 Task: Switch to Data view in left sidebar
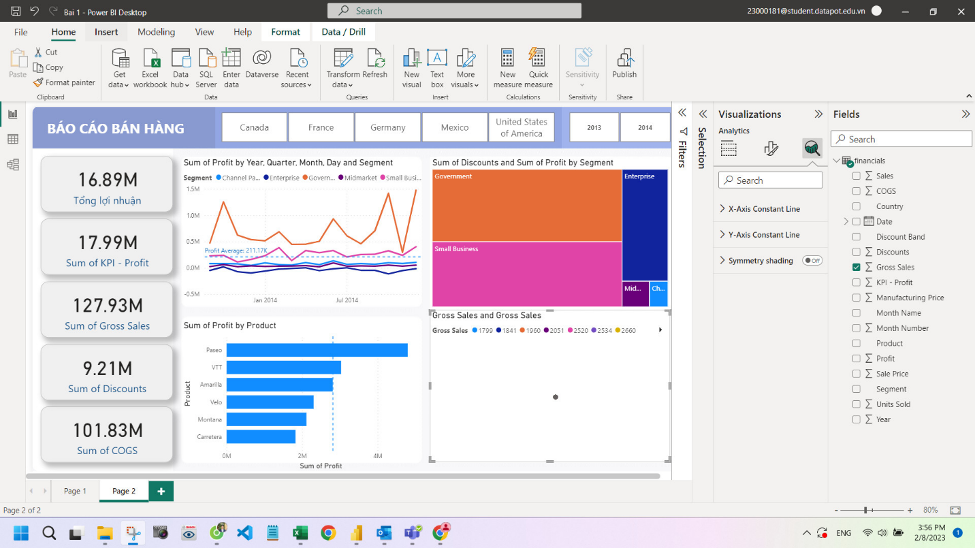point(13,139)
